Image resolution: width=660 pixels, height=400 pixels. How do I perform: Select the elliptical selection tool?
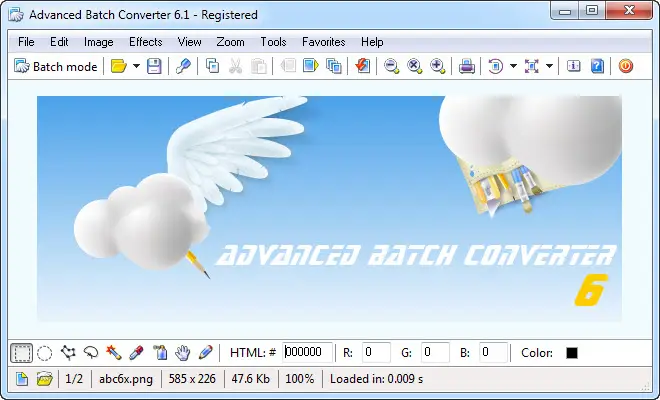45,353
